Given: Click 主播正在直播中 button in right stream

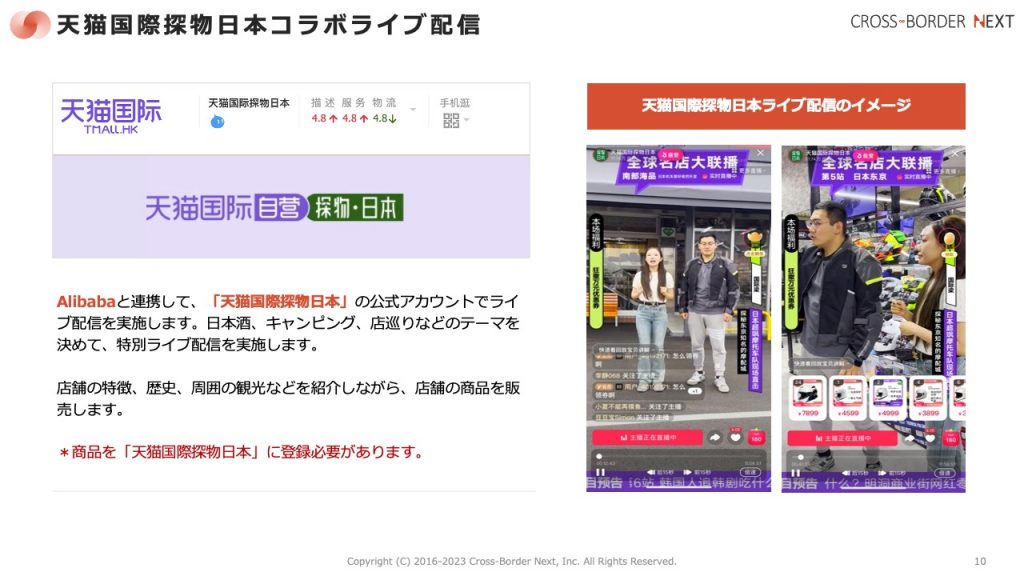Looking at the screenshot, I should coord(842,438).
